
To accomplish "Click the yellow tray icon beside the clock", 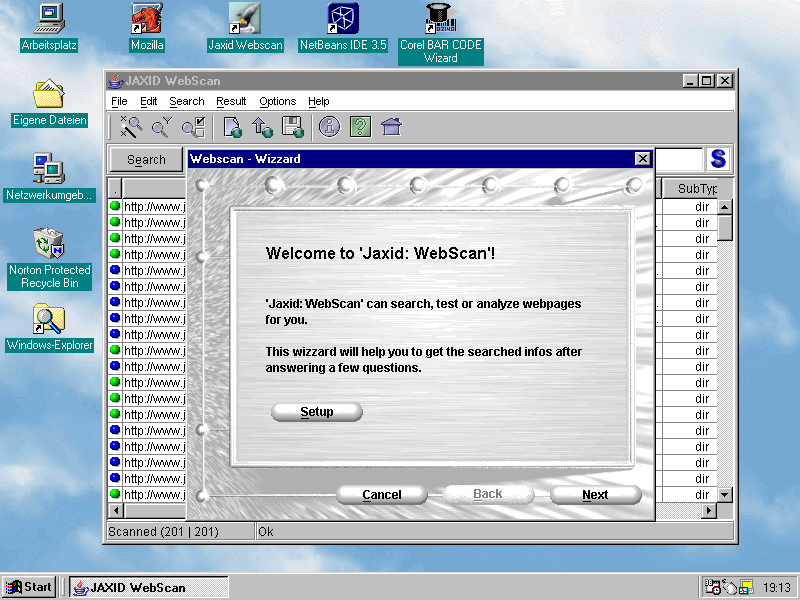I will pyautogui.click(x=746, y=588).
